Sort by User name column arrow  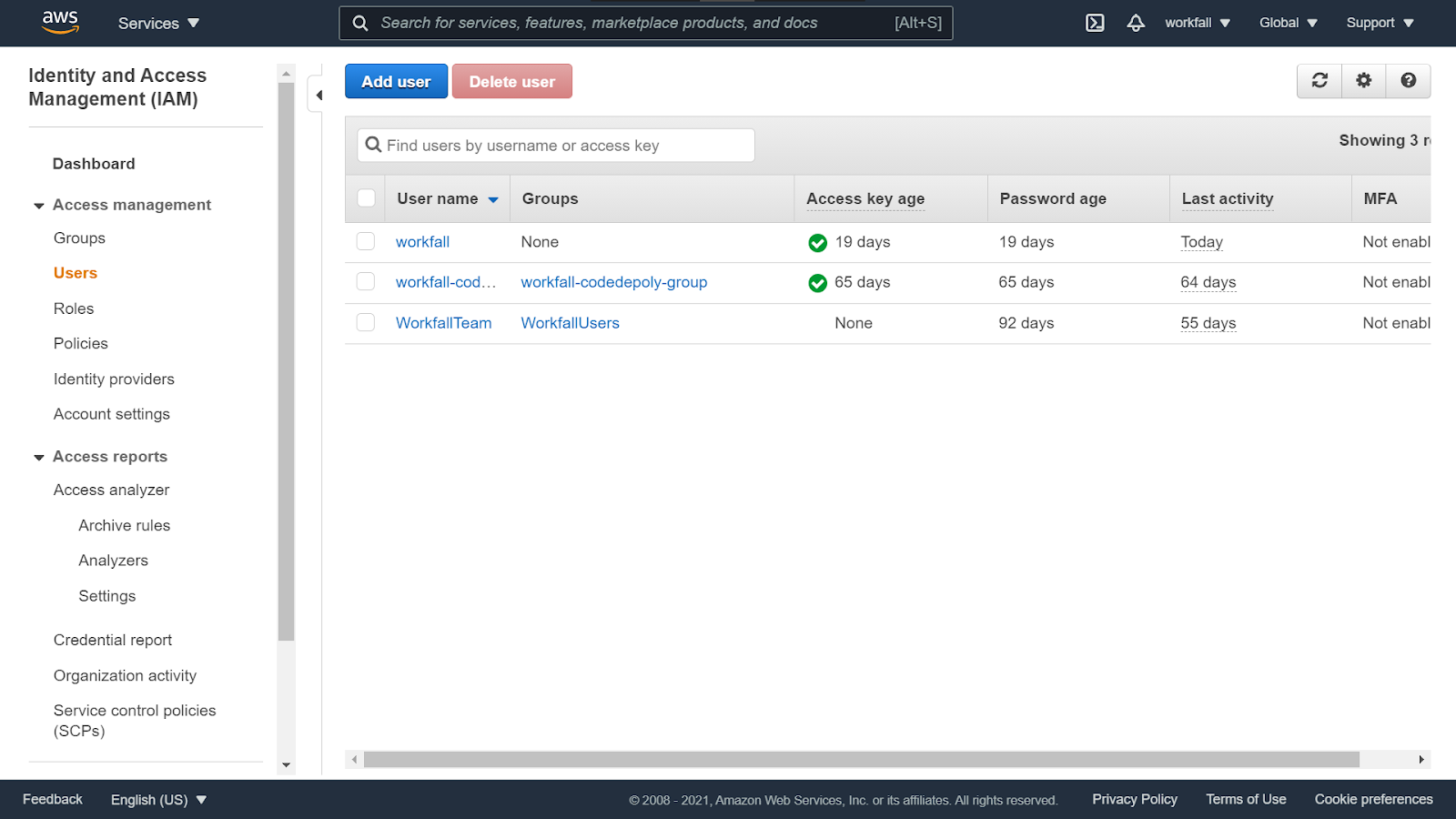pyautogui.click(x=493, y=200)
